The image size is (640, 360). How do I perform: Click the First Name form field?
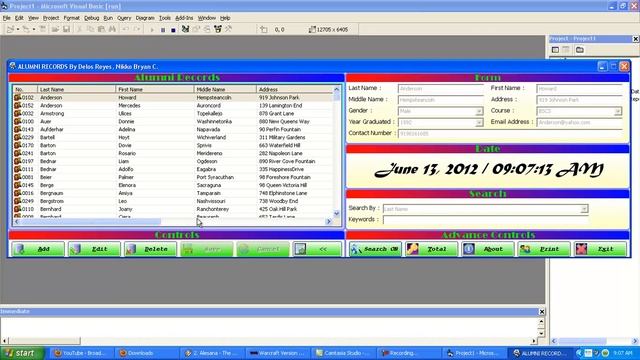point(579,89)
